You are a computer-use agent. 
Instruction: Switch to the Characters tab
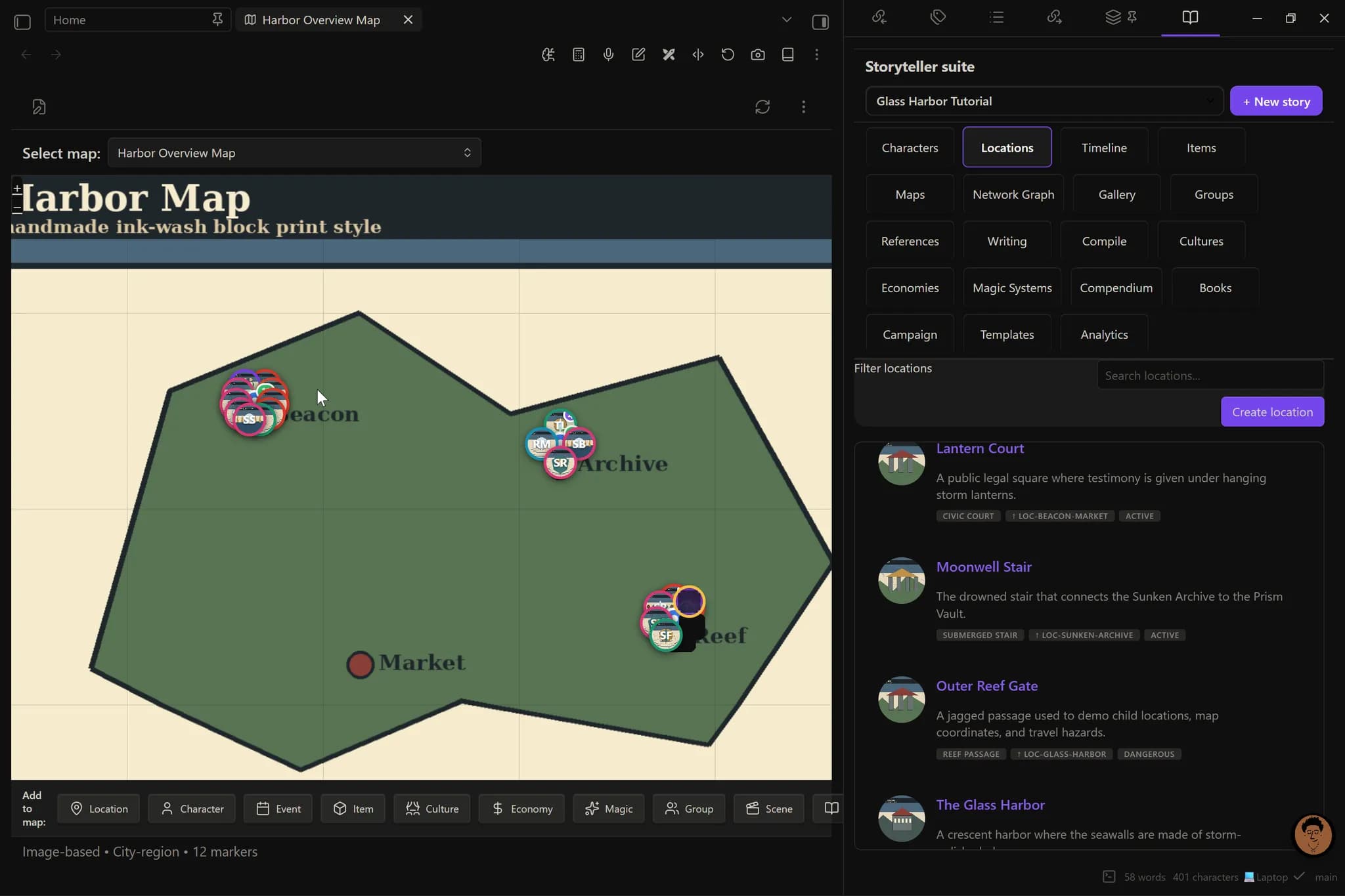910,148
